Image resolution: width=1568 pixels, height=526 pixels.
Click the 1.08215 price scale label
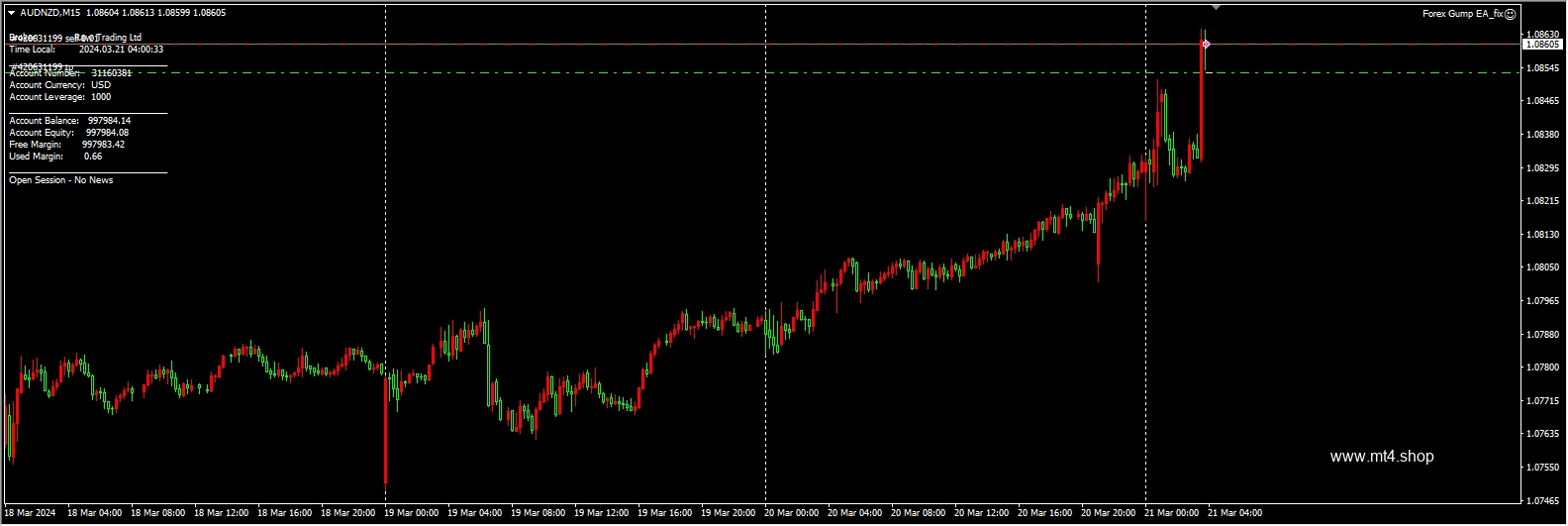(1542, 201)
